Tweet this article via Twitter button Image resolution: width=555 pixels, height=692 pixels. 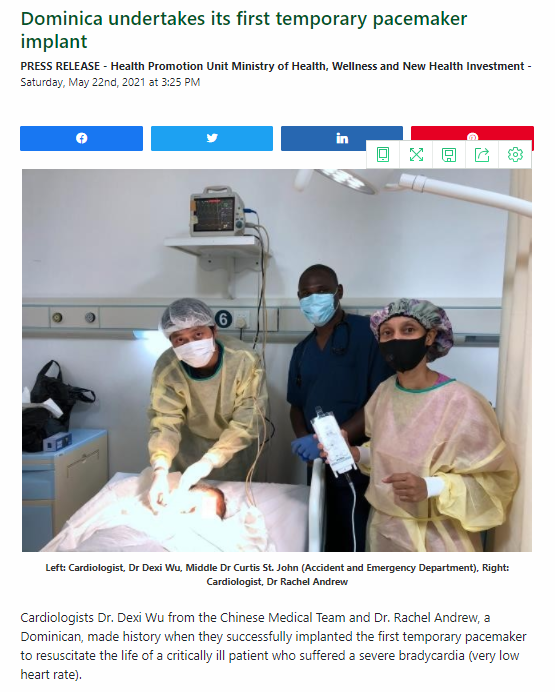point(212,138)
